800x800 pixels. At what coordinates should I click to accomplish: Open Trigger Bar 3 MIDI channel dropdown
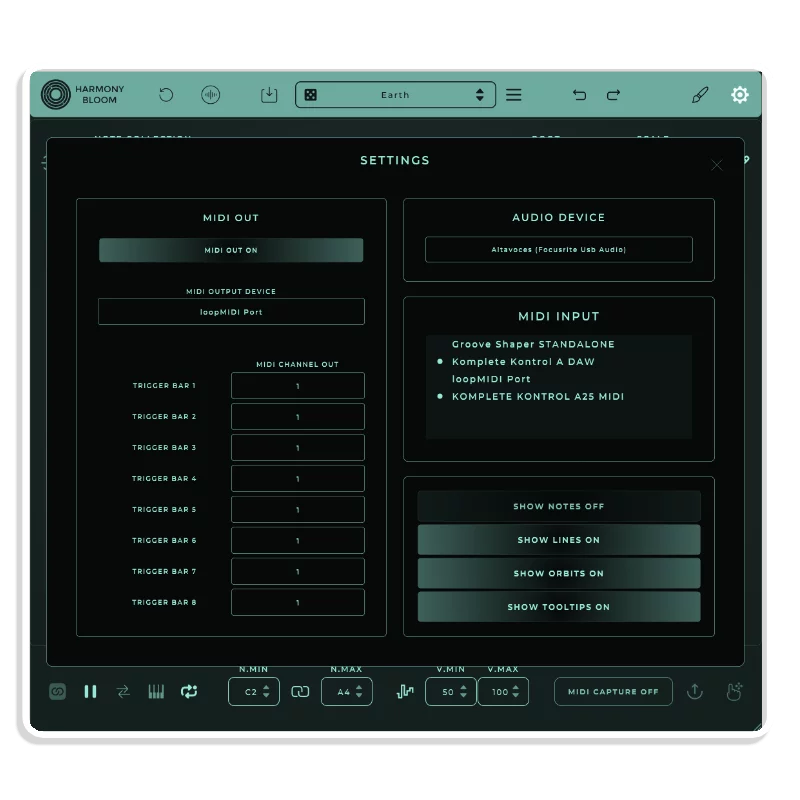click(x=297, y=447)
